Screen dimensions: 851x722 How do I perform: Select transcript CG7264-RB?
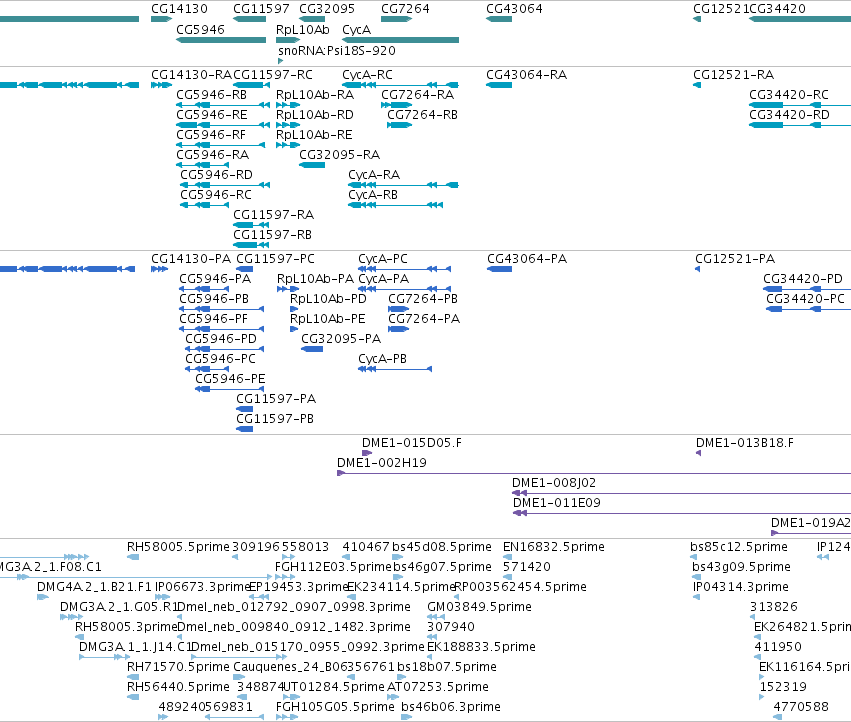click(422, 115)
